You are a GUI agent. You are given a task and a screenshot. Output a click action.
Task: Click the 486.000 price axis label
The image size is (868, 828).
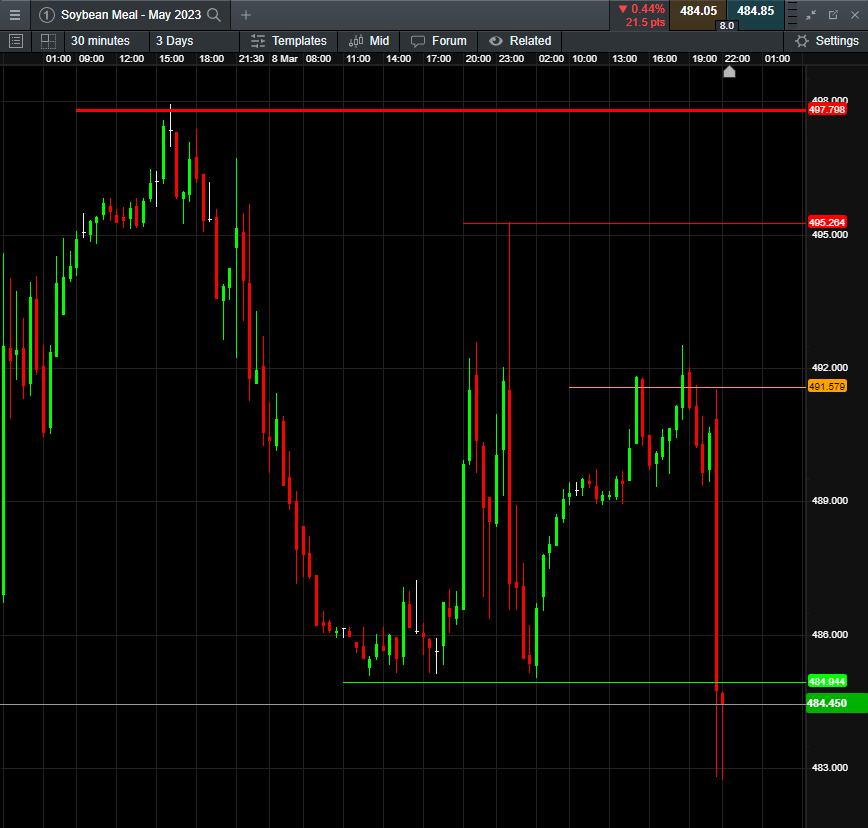[829, 634]
